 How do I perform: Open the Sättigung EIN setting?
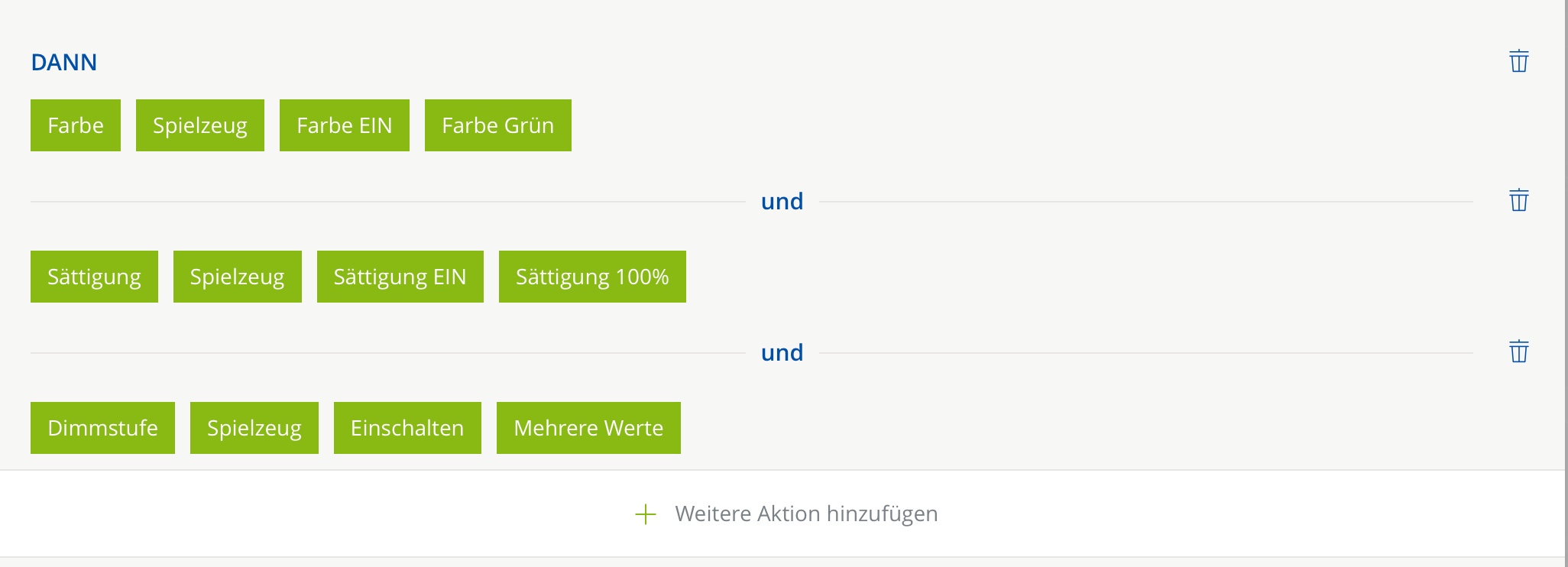[400, 277]
